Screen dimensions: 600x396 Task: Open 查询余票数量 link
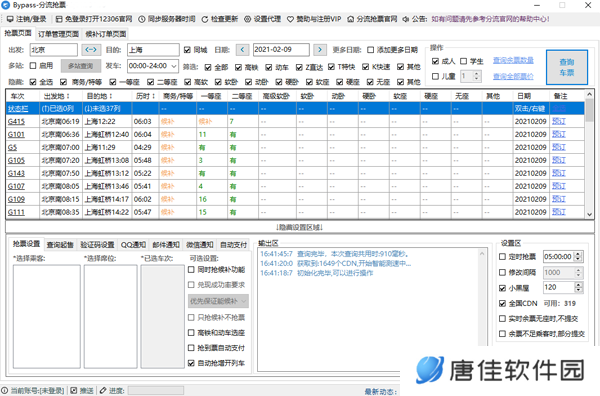point(513,60)
